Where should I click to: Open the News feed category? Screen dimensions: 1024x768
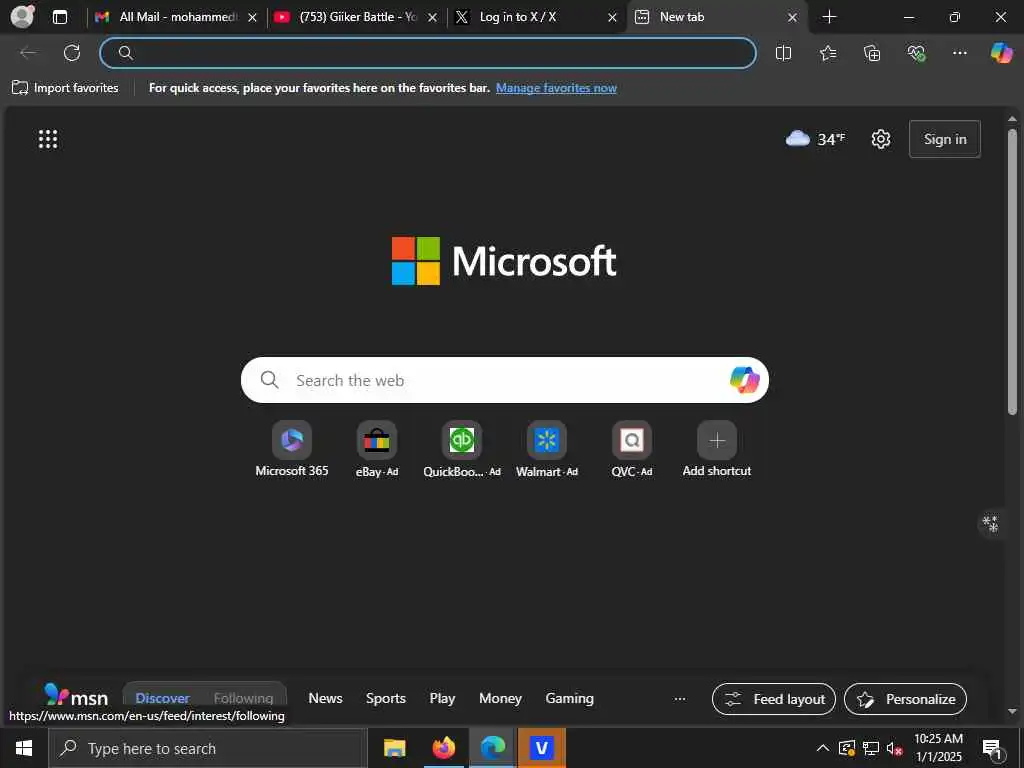(325, 698)
